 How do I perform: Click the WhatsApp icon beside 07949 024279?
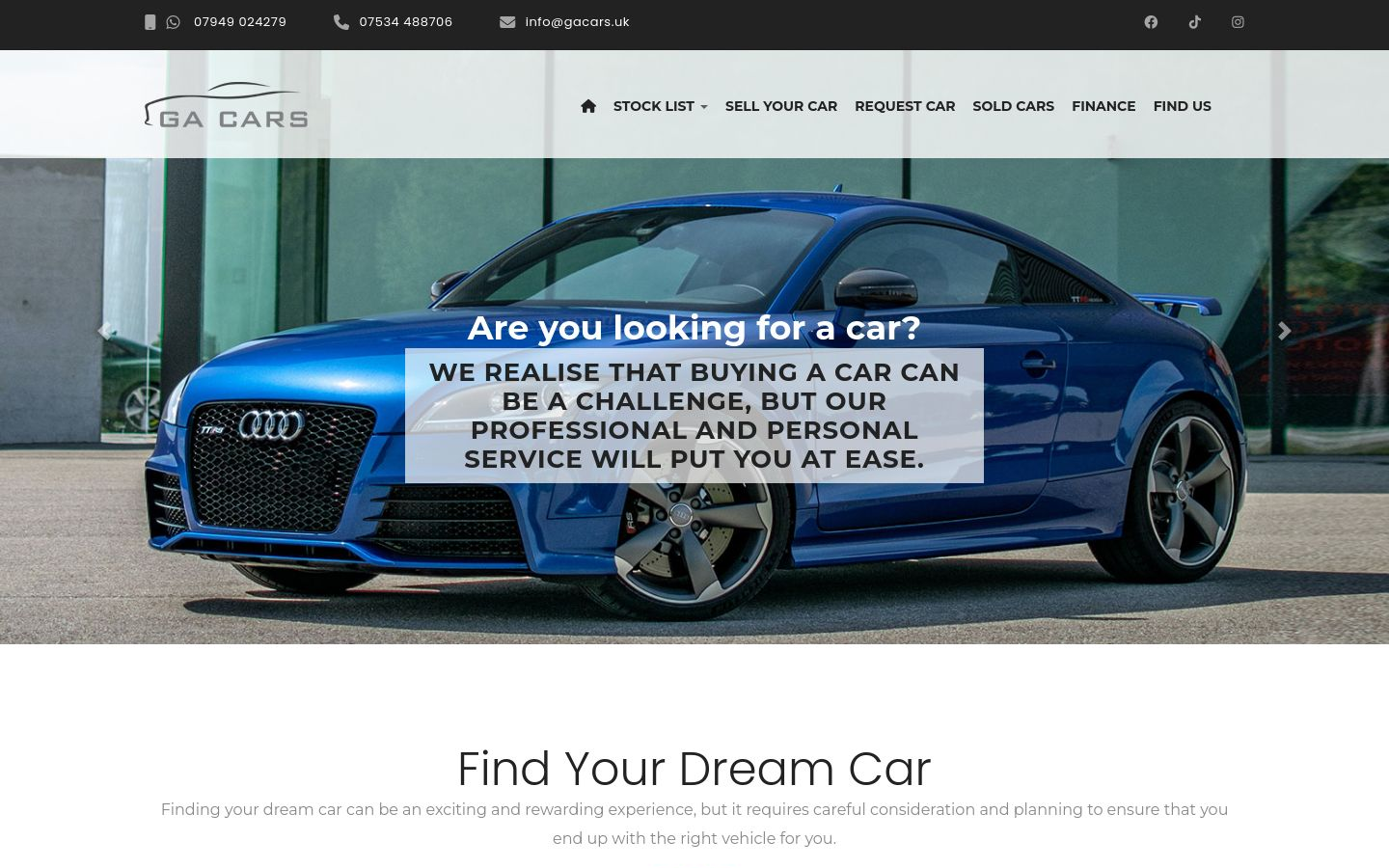tap(173, 22)
